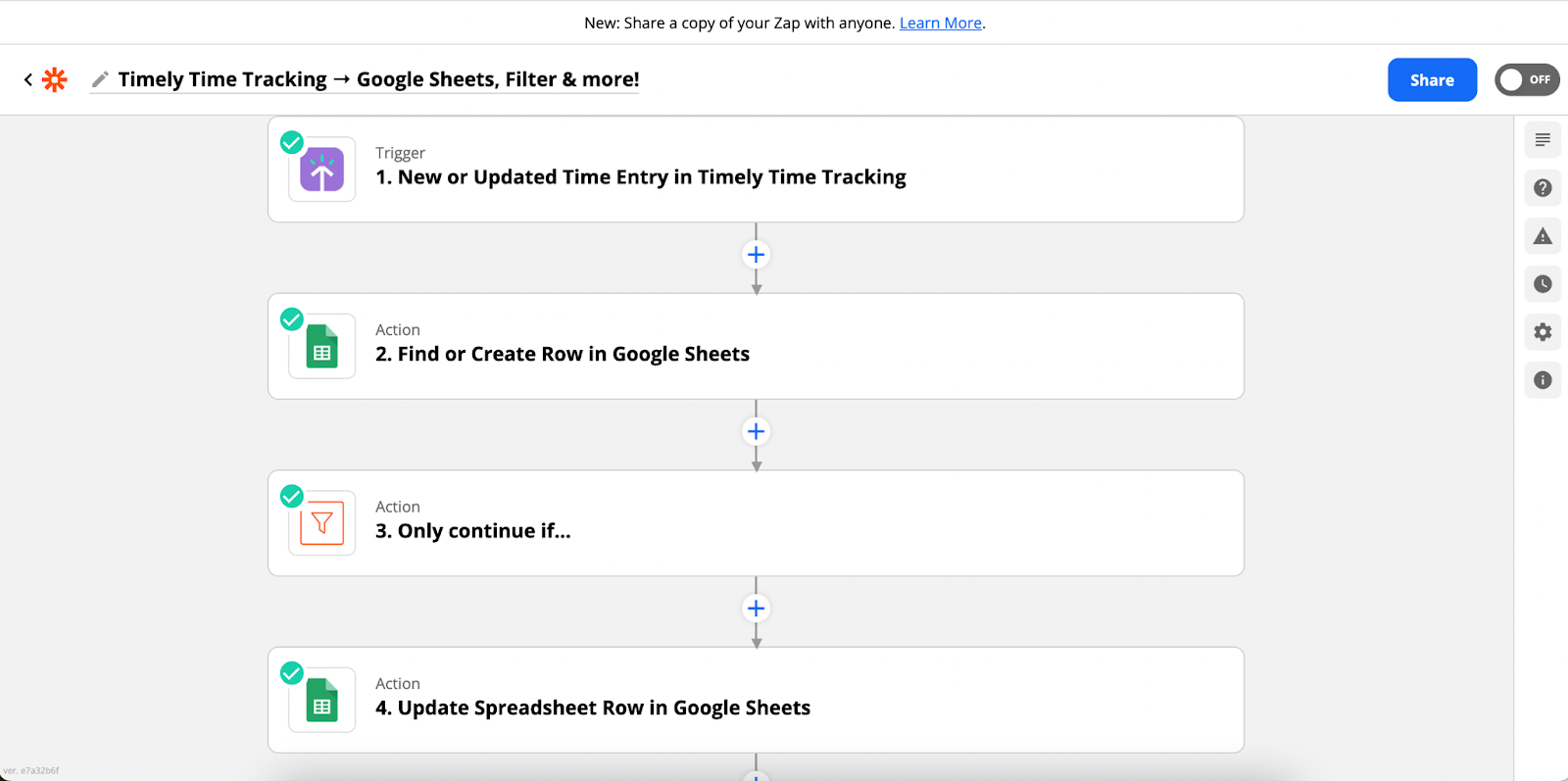Open Zap history using the clock icon

tap(1542, 283)
